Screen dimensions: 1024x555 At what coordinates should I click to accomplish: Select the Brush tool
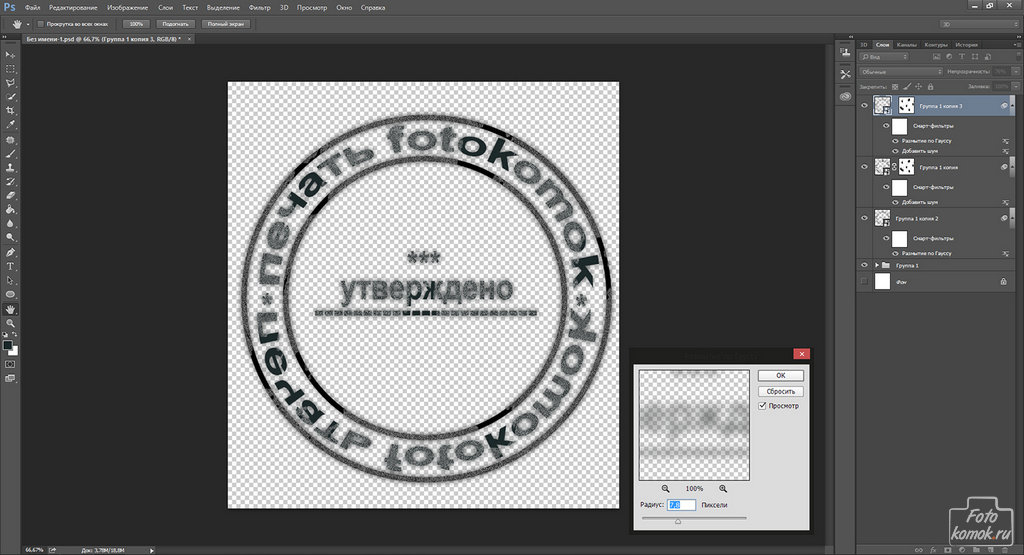10,154
